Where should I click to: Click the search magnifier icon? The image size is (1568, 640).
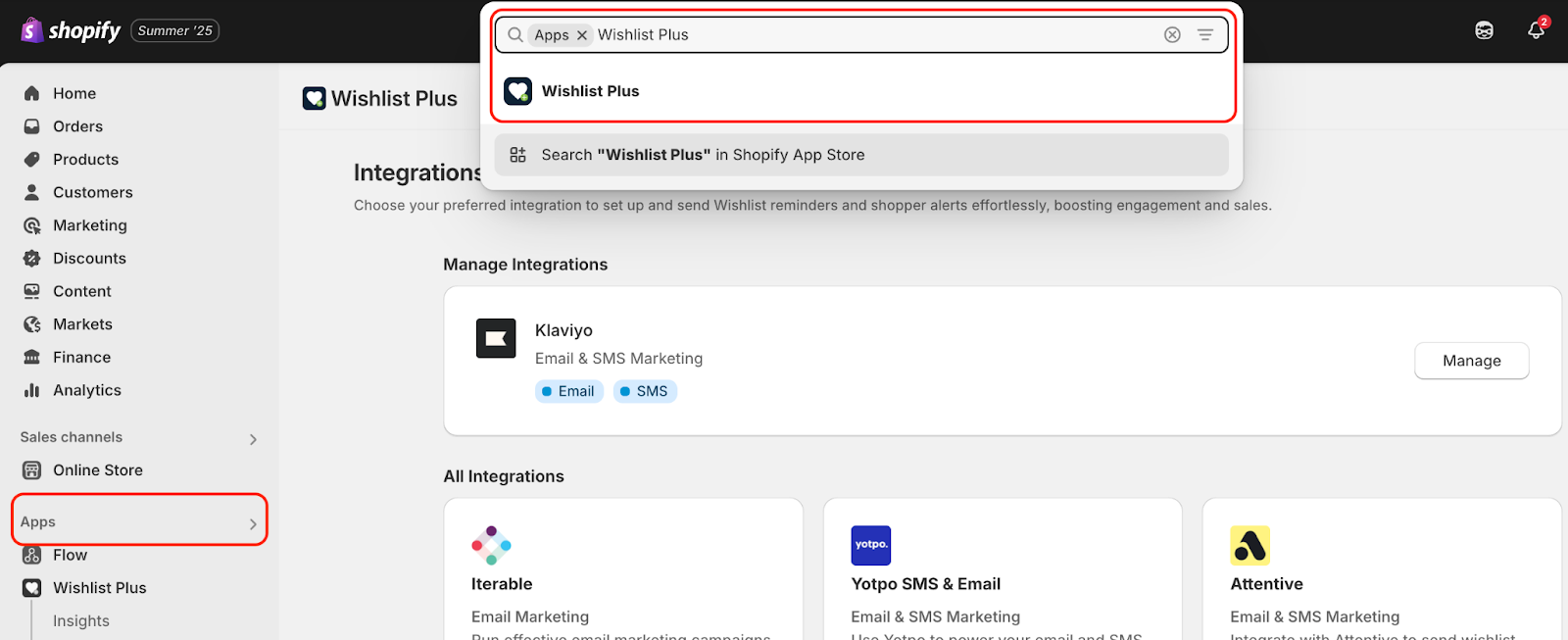[515, 34]
